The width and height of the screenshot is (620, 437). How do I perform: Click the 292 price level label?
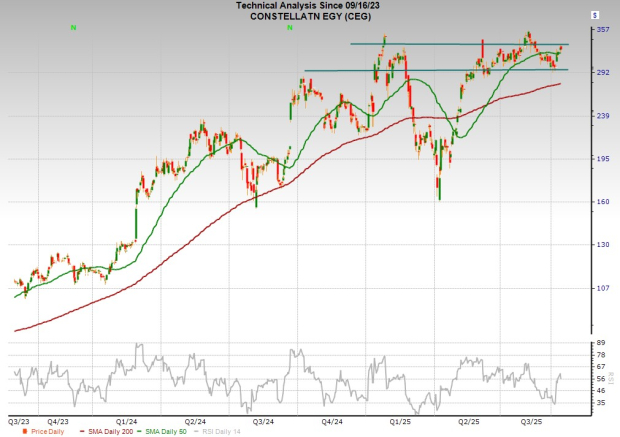click(x=602, y=73)
